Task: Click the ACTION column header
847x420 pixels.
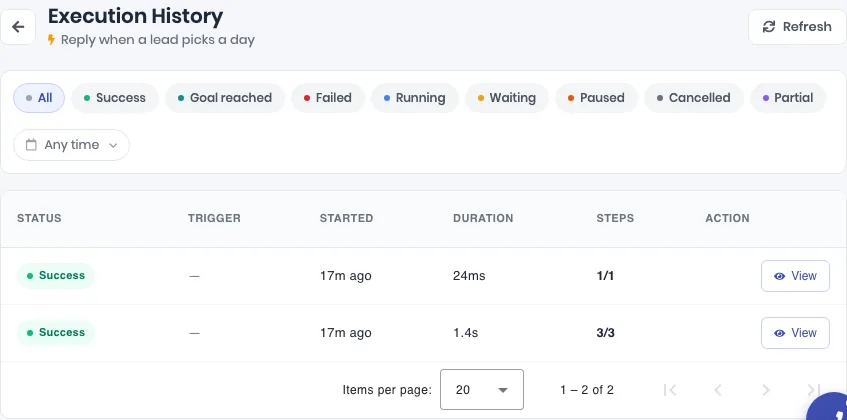Action: pyautogui.click(x=727, y=218)
